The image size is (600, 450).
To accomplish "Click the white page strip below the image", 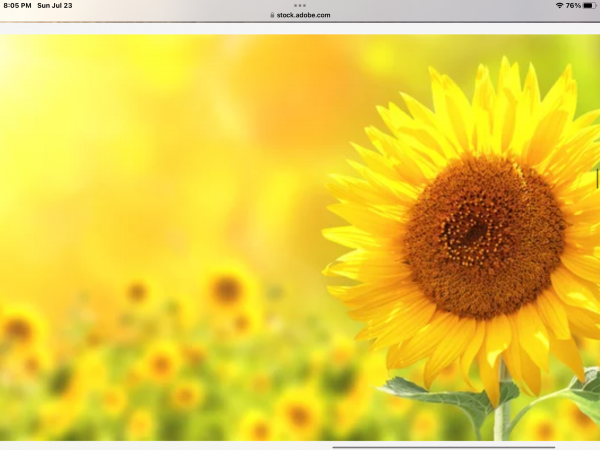I will (x=150, y=445).
